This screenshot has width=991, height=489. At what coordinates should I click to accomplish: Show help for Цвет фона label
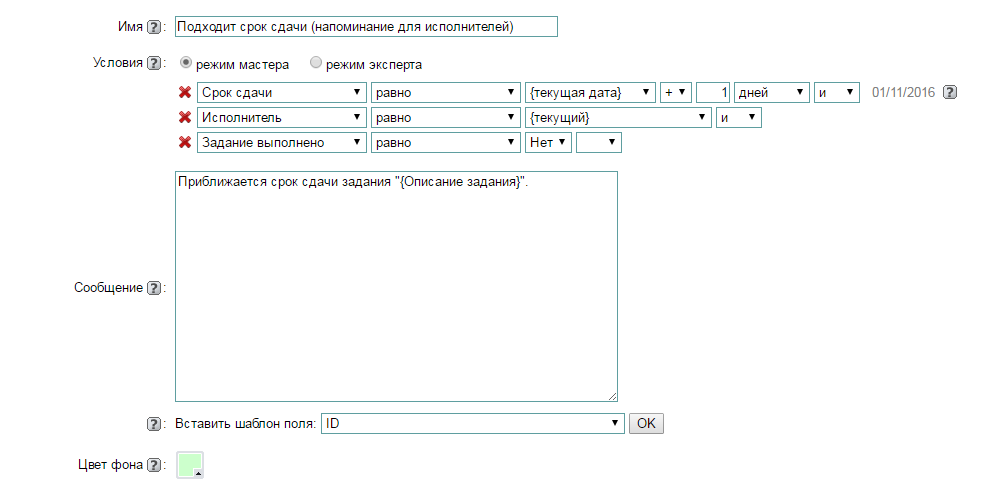pos(153,465)
